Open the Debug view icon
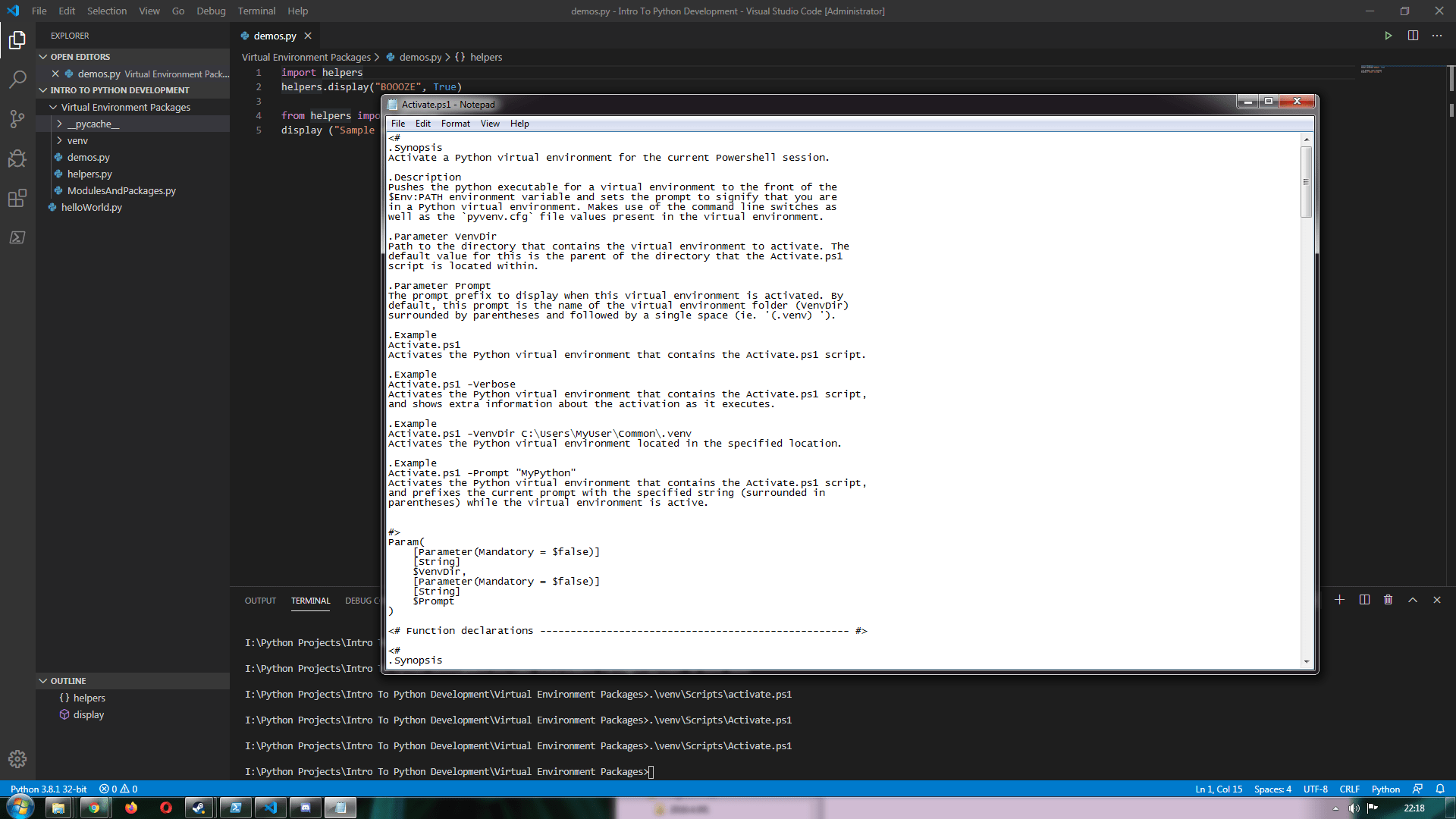This screenshot has height=819, width=1456. (x=17, y=158)
